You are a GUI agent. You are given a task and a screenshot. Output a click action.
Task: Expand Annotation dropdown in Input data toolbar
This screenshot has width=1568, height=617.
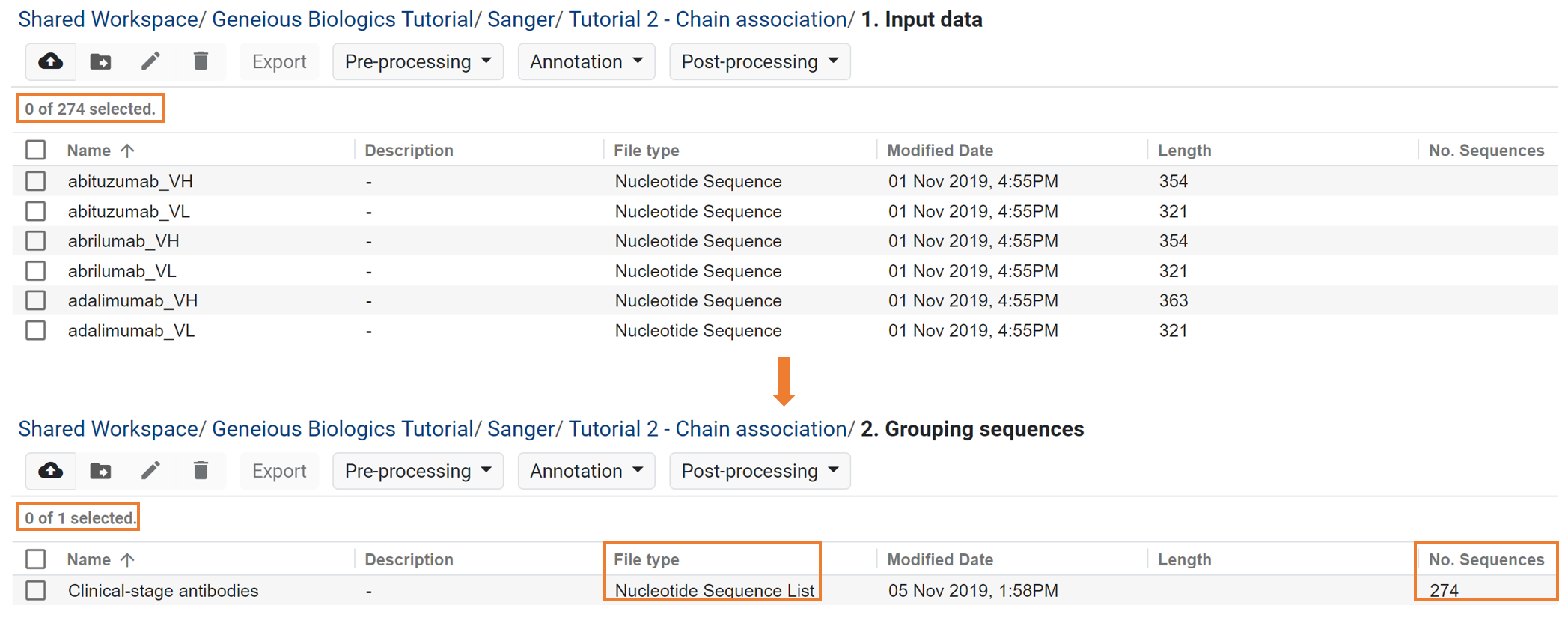[x=586, y=61]
